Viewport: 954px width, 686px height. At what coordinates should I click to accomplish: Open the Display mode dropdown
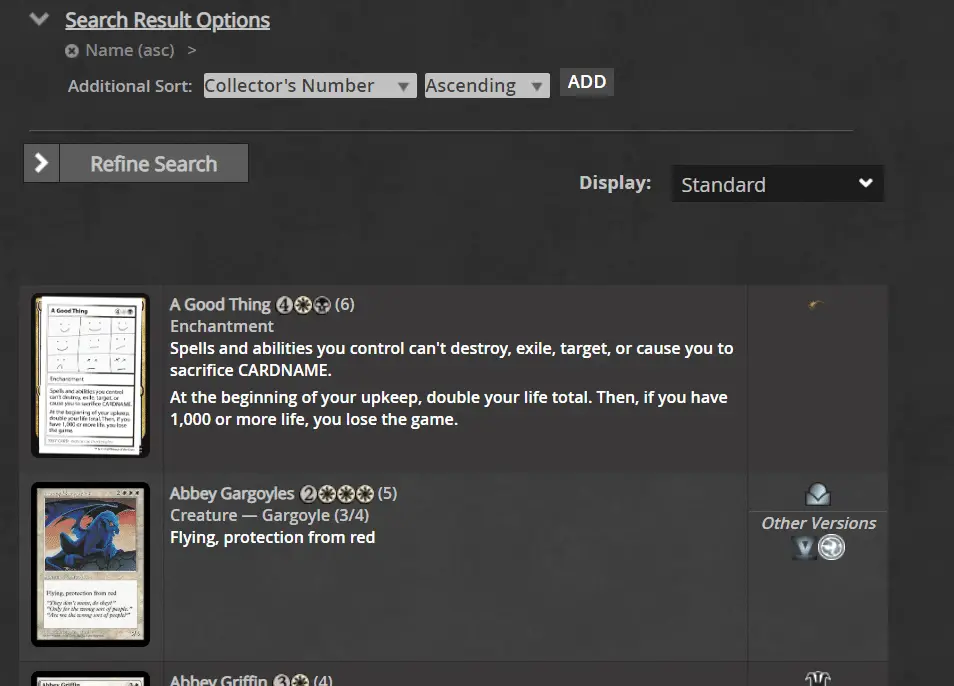[778, 184]
